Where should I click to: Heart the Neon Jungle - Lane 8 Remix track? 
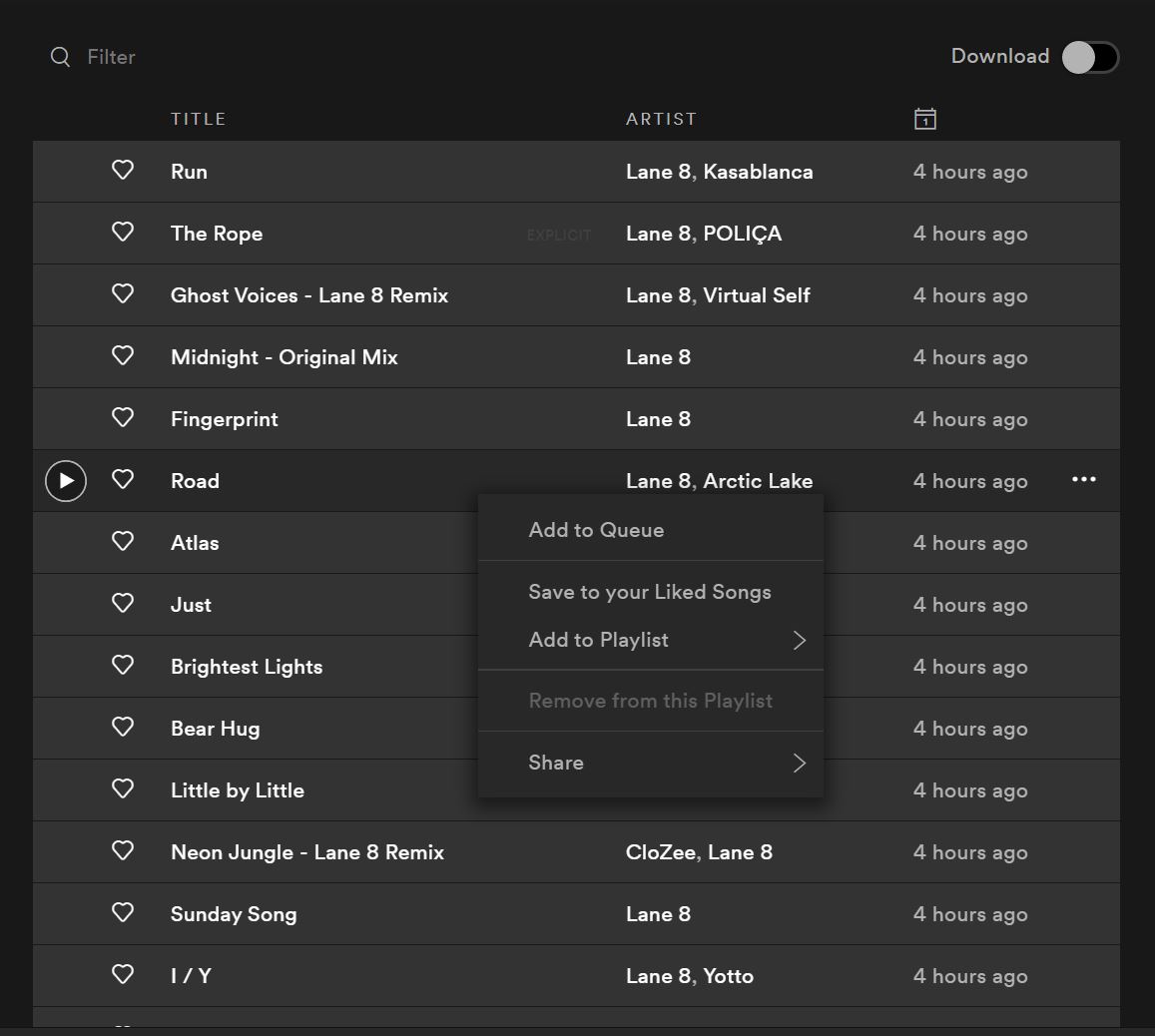(x=122, y=850)
